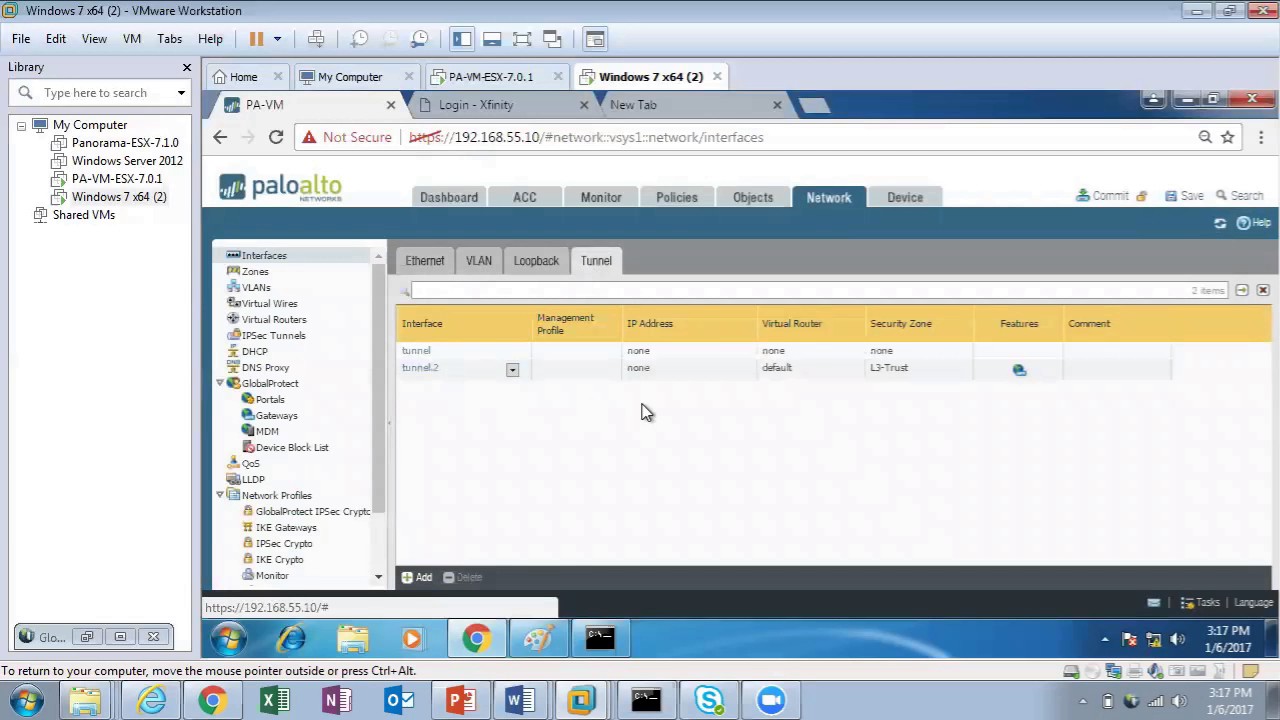Click the Save button in Palo Alto
This screenshot has width=1280, height=720.
(x=1184, y=196)
